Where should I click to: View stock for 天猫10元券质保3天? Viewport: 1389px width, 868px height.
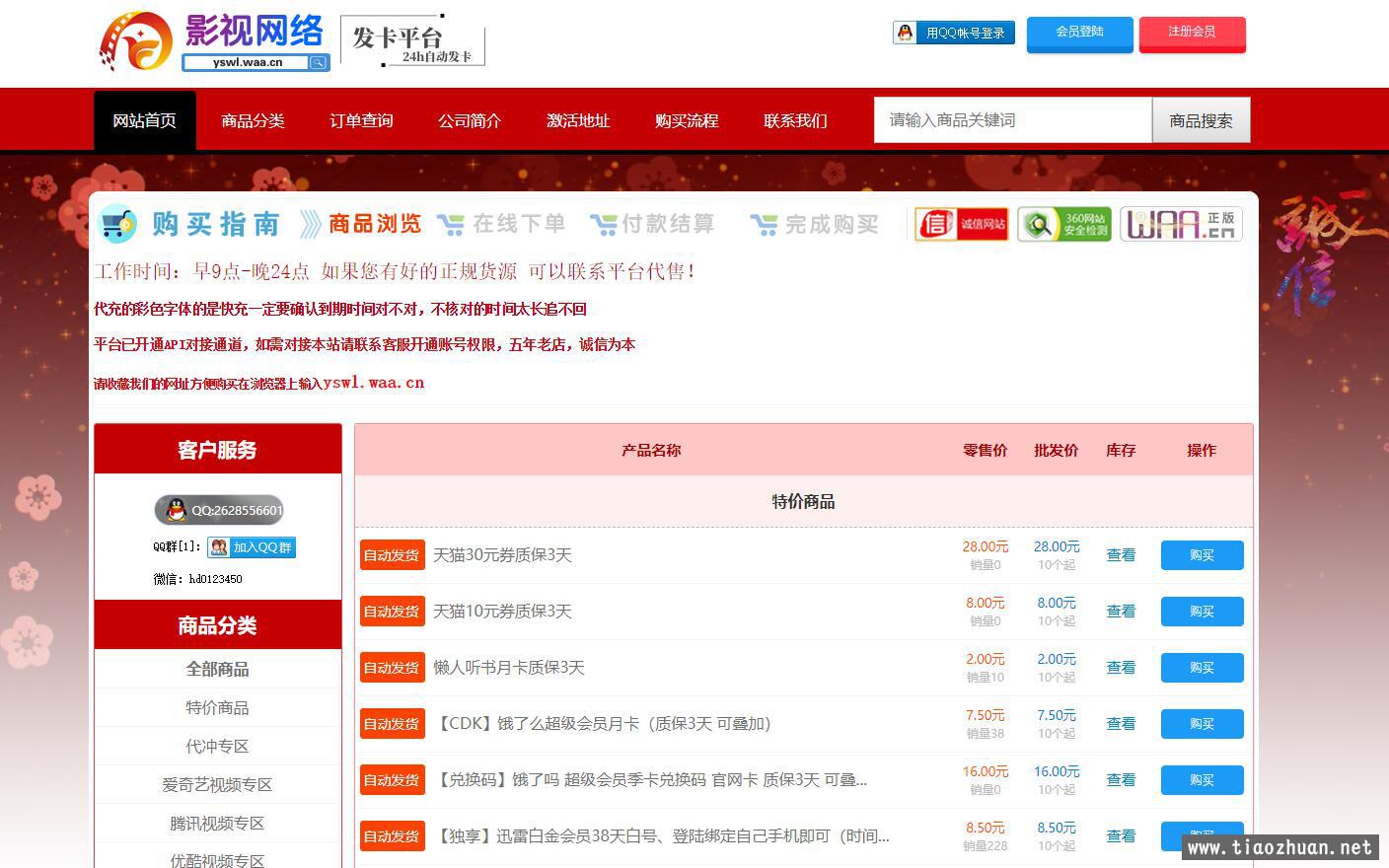[1121, 612]
